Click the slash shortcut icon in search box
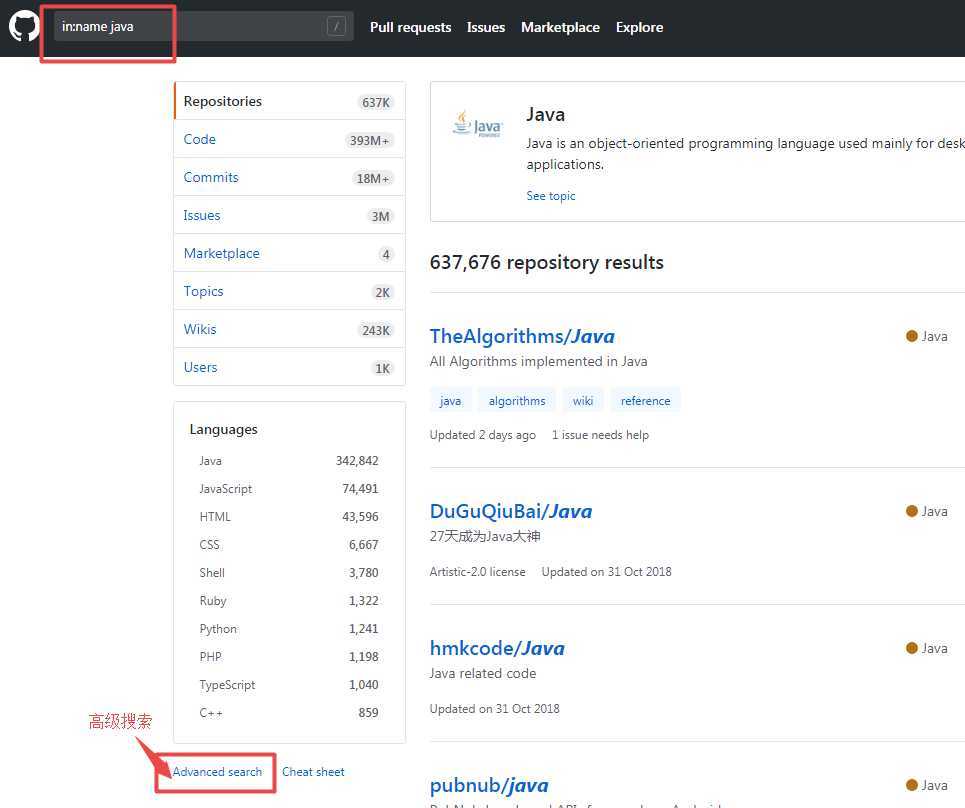The image size is (965, 808). (336, 26)
